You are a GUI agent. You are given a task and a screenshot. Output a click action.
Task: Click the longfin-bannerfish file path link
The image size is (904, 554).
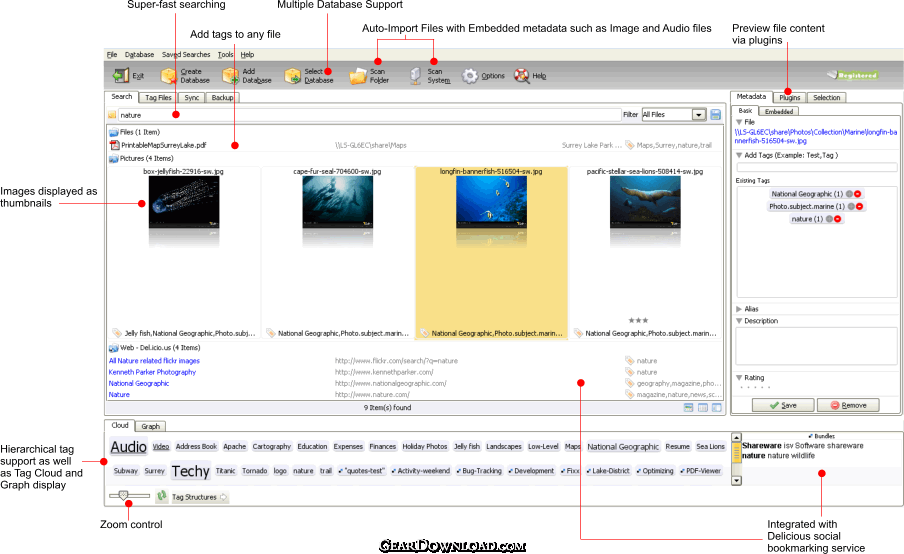point(815,136)
